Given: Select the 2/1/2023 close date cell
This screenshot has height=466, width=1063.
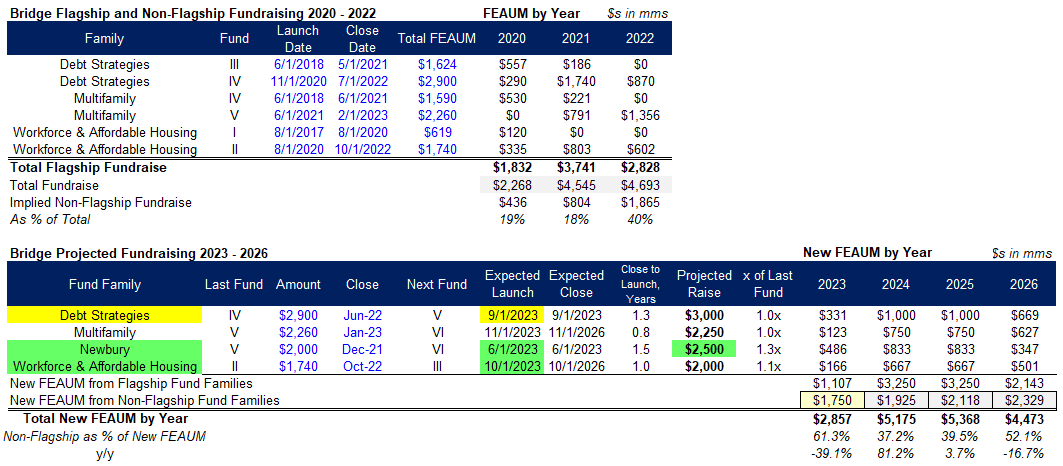Looking at the screenshot, I should 362,115.
